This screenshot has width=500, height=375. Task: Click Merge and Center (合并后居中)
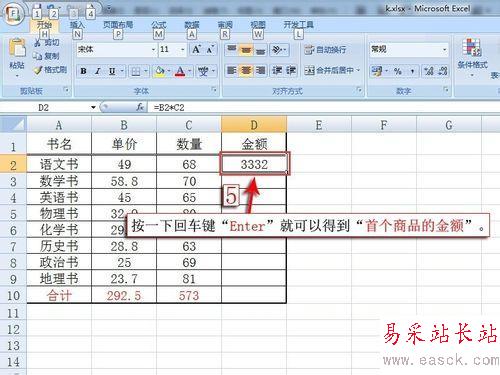(x=329, y=70)
